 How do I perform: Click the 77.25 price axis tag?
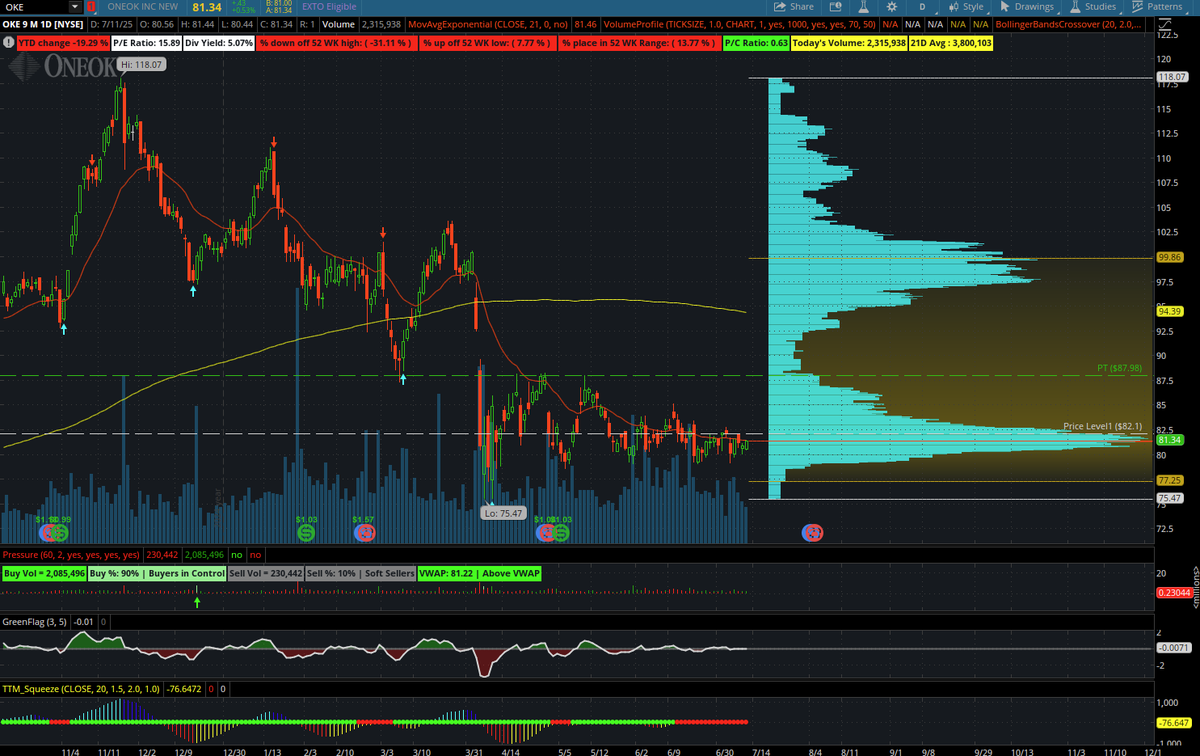(x=1170, y=480)
